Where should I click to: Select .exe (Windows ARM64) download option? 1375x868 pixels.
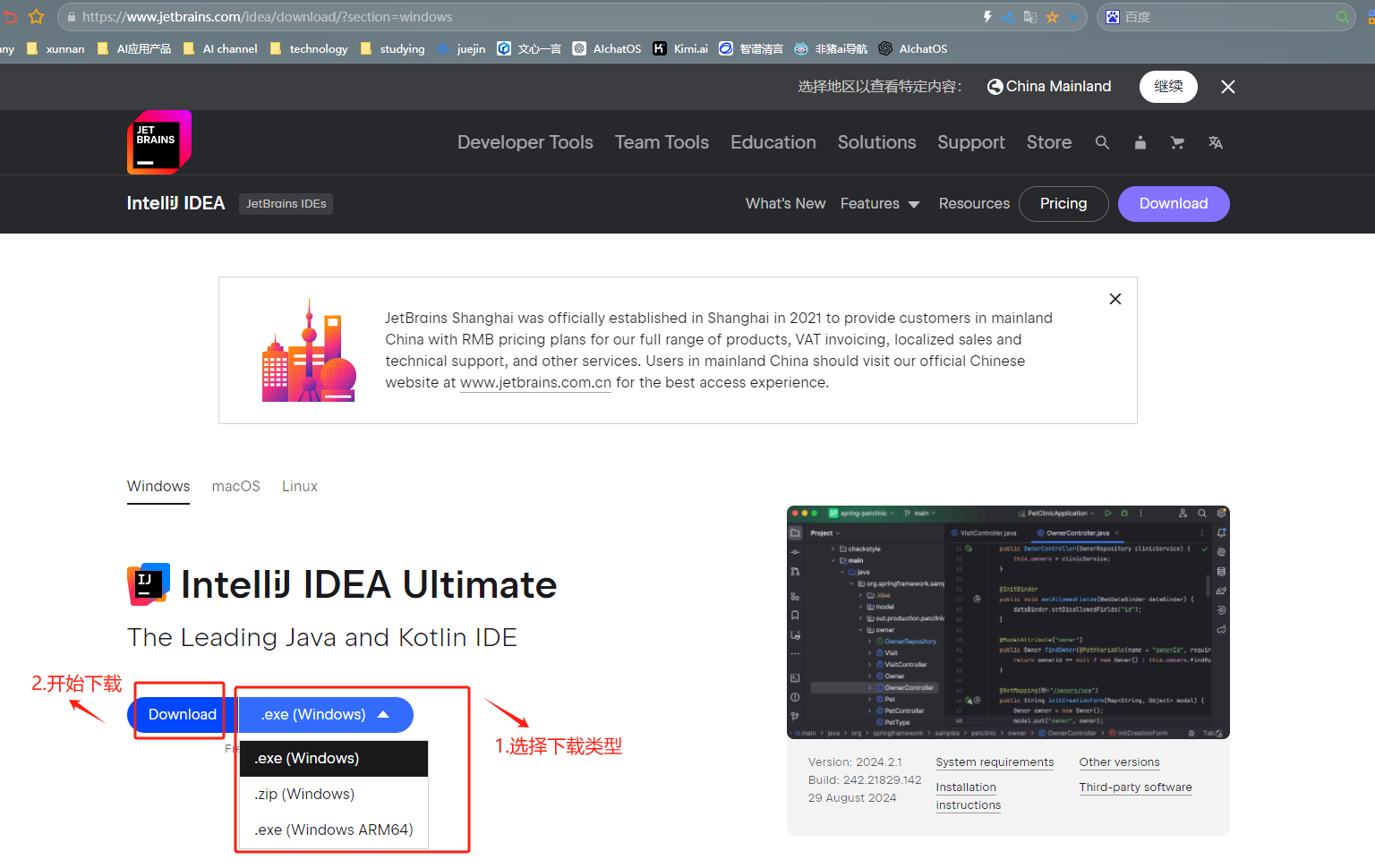[x=334, y=830]
